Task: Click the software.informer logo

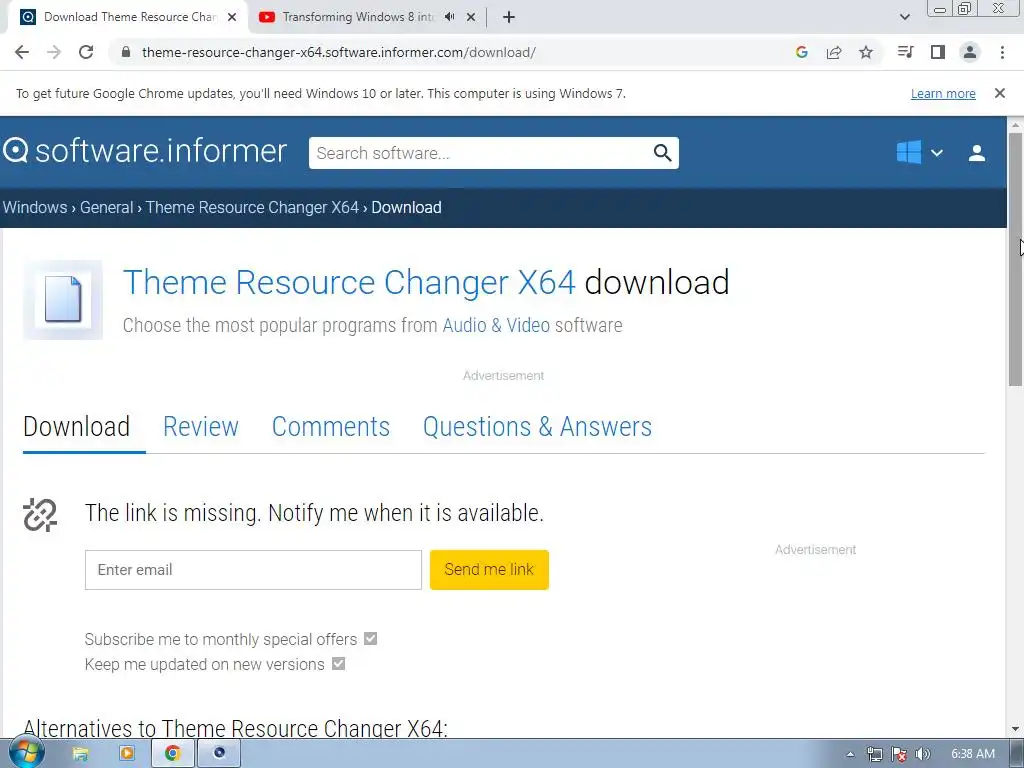Action: pyautogui.click(x=144, y=151)
